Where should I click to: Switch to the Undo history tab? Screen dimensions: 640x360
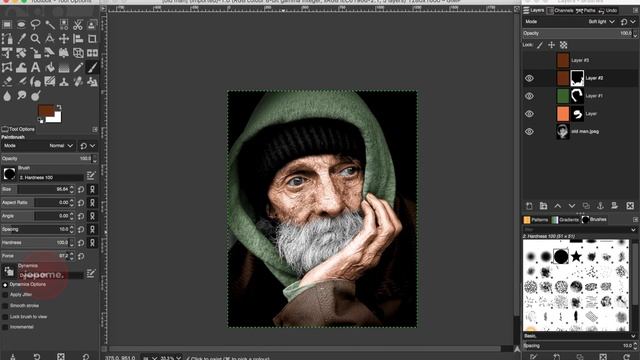[608, 11]
